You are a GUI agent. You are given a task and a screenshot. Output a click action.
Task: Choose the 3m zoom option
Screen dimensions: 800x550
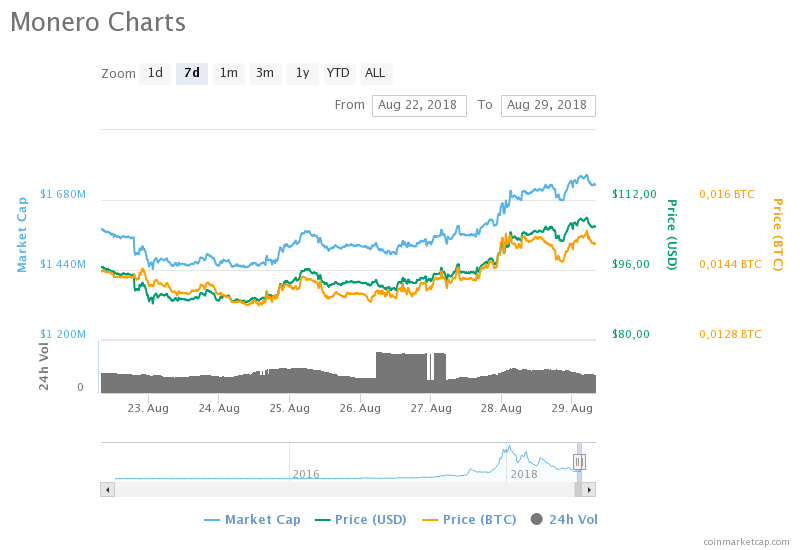coord(265,73)
